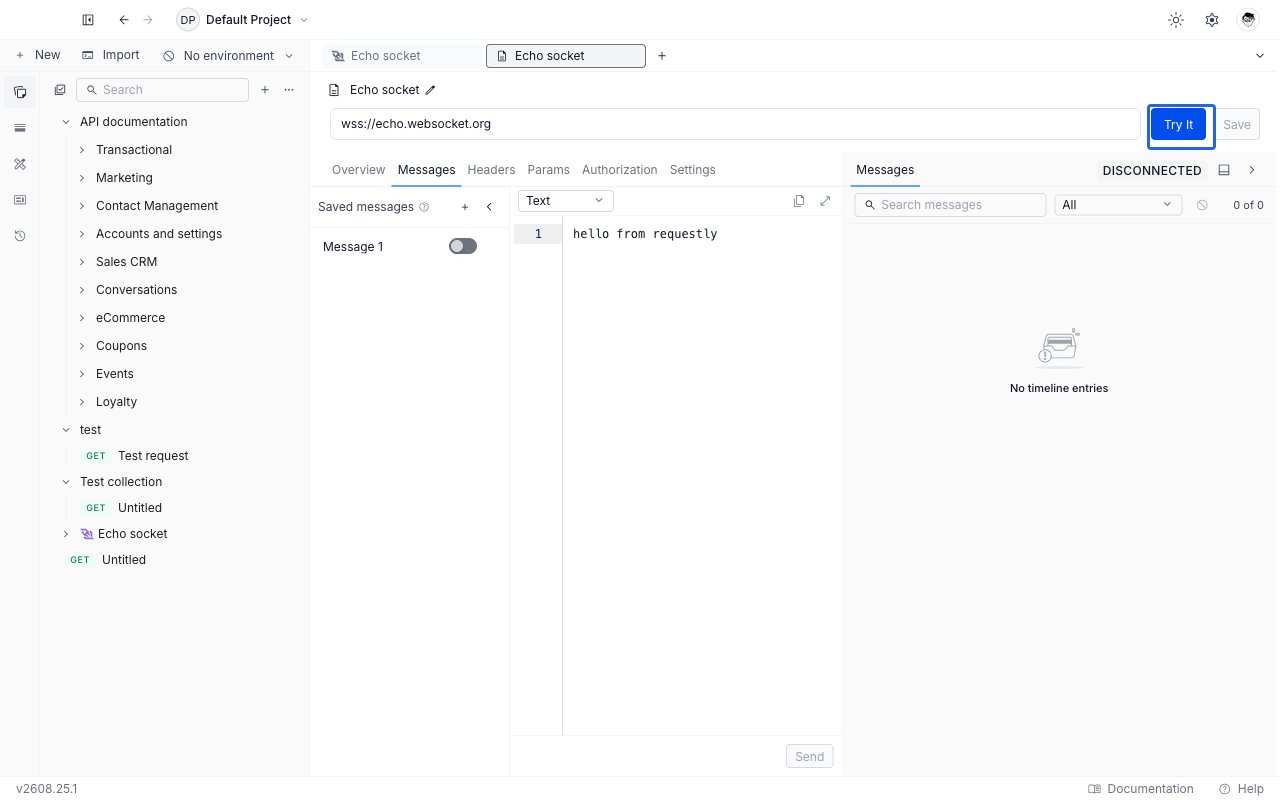Select the first Echo socket tab
Viewport: 1280px width, 800px height.
pyautogui.click(x=400, y=56)
